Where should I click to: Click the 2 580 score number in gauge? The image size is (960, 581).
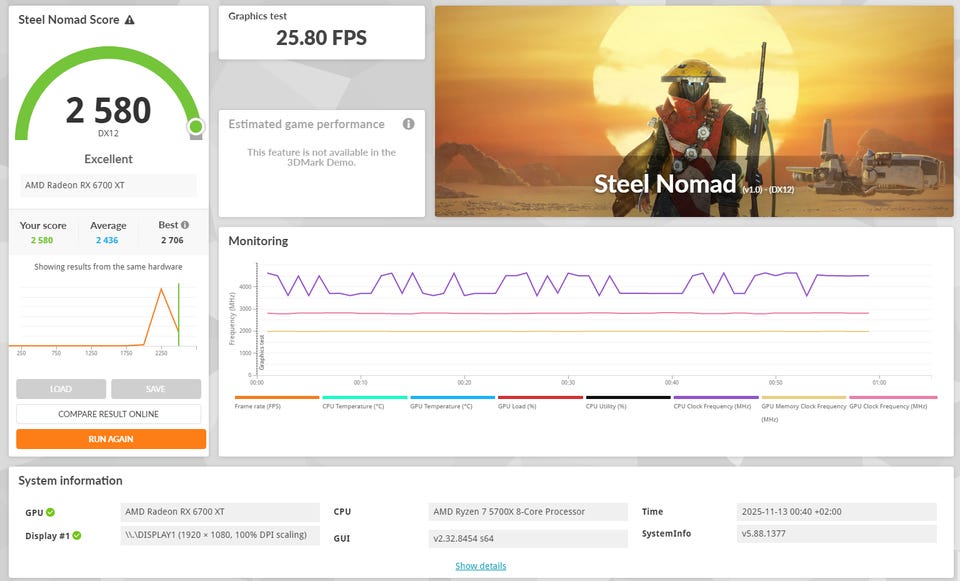108,110
